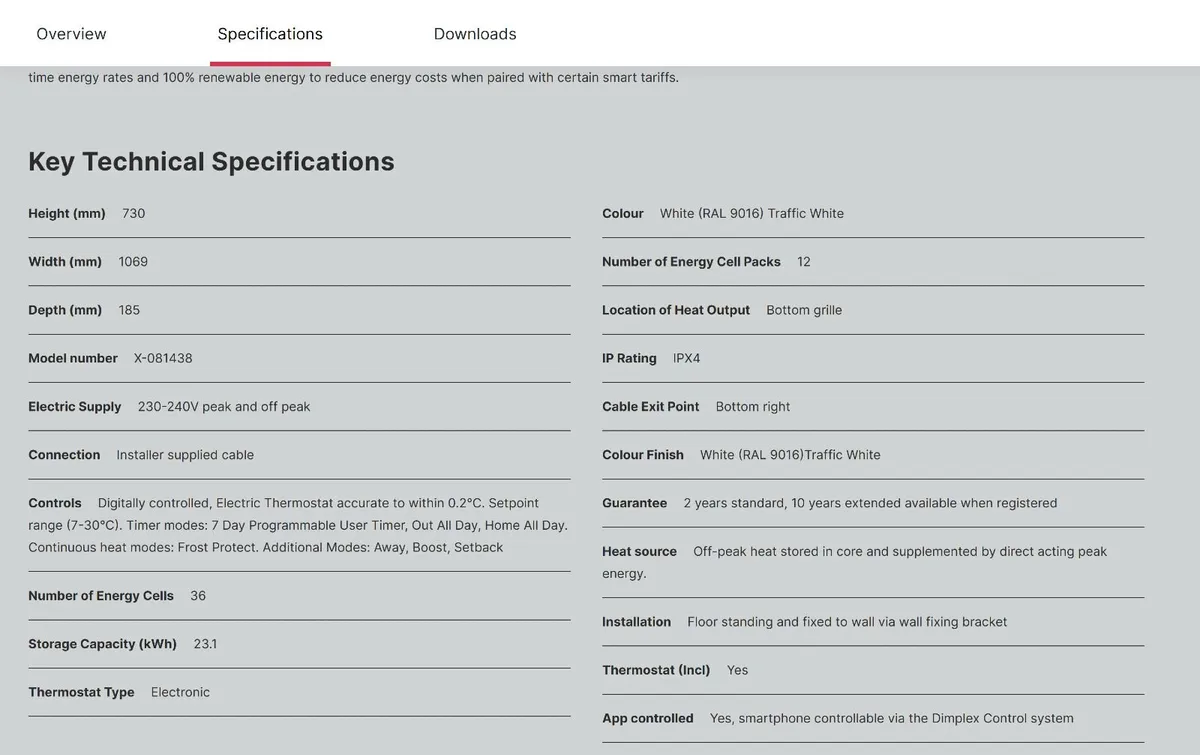Screen dimensions: 1200x755
Task: Switch to the Downloads tab
Action: pos(475,34)
